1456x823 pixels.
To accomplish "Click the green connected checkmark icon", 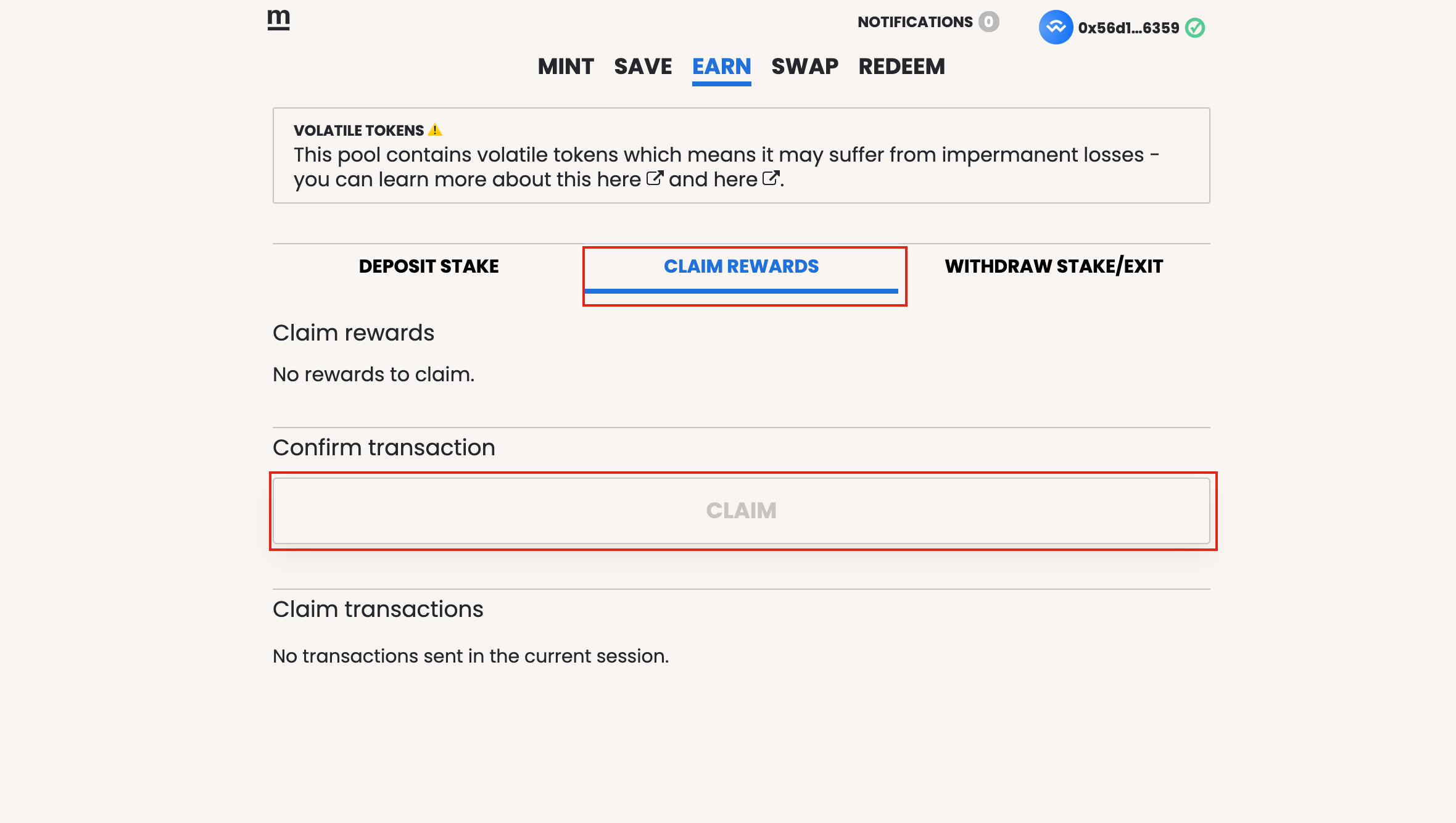I will pyautogui.click(x=1195, y=28).
